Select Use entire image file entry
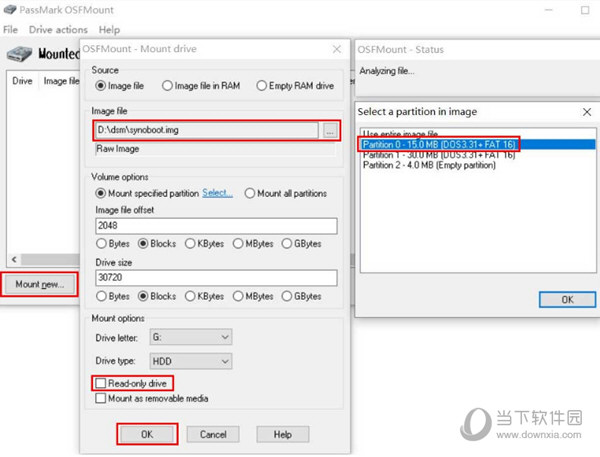Image resolution: width=600 pixels, height=457 pixels. point(478,134)
